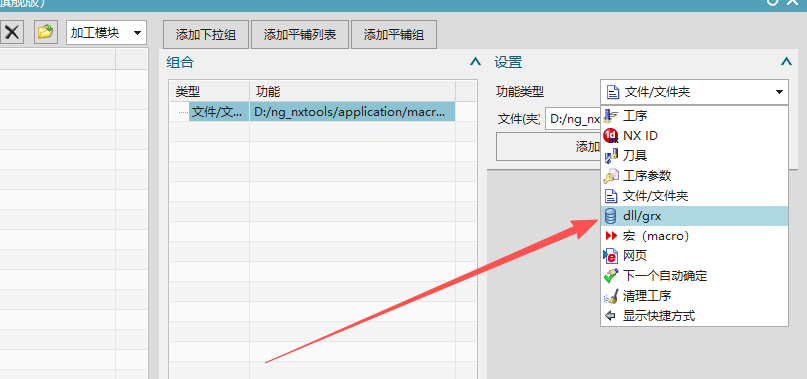Choose dll/grx from the dropdown list
The width and height of the screenshot is (807, 379).
[x=694, y=216]
